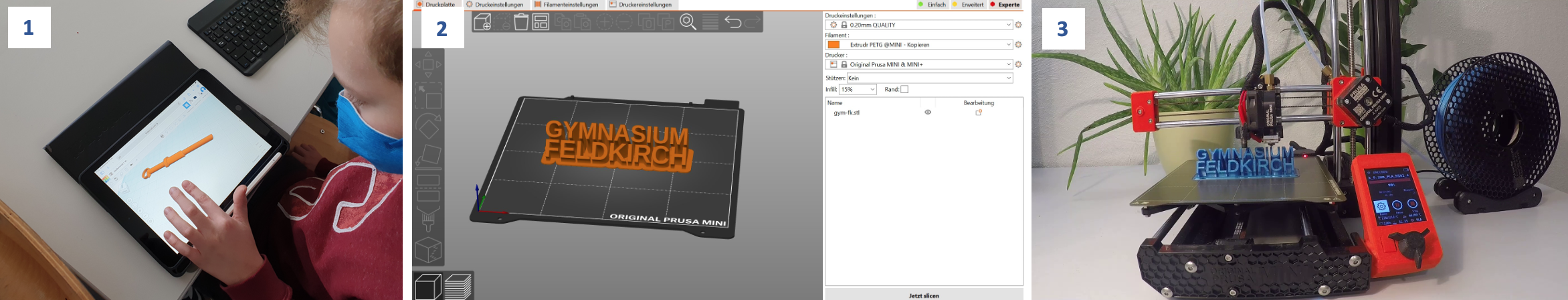Edit gym-fk.stl via Bearbeitung icon

(978, 112)
